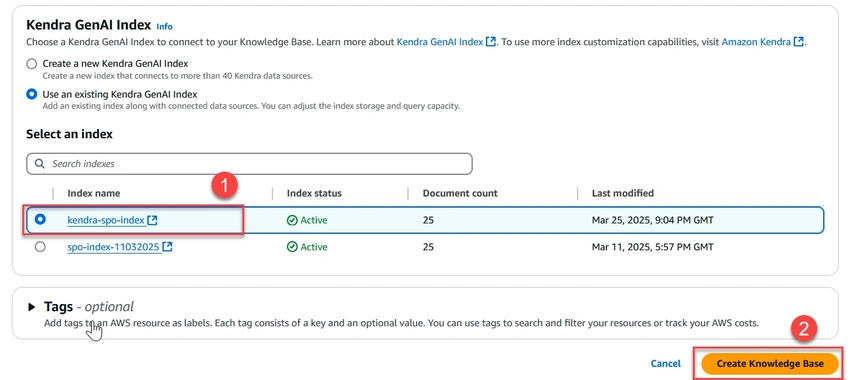
Task: Click the Create Knowledge Base button
Action: point(770,364)
